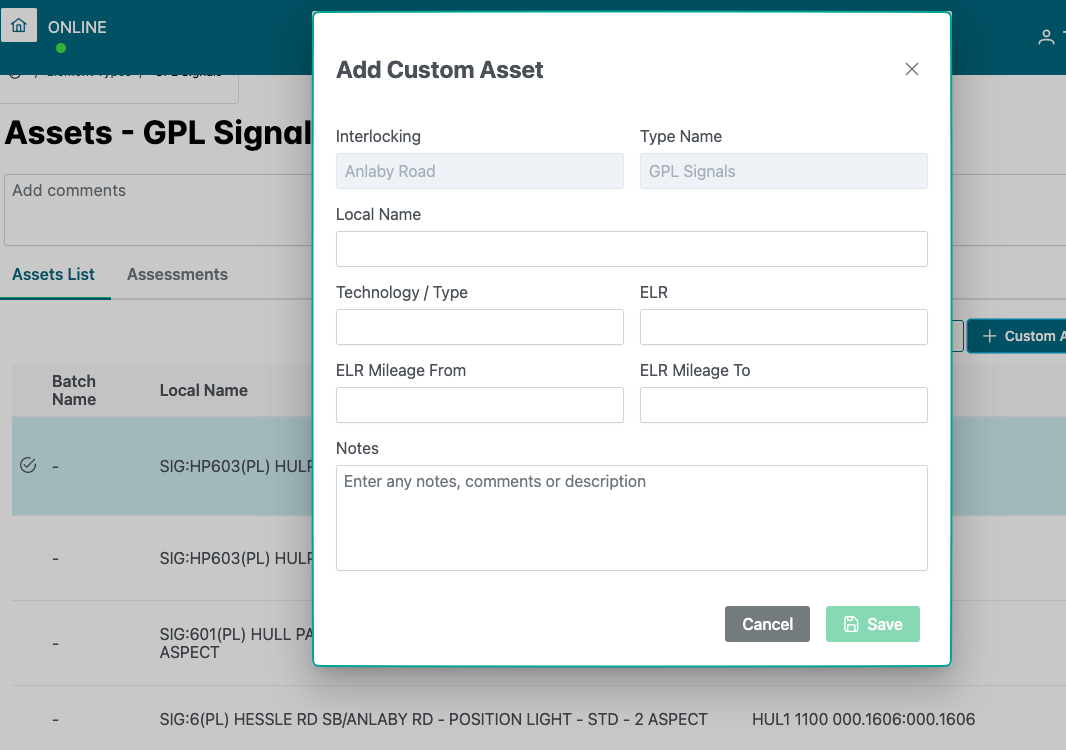The height and width of the screenshot is (750, 1066).
Task: Click the Technology / Type field
Action: 479,327
